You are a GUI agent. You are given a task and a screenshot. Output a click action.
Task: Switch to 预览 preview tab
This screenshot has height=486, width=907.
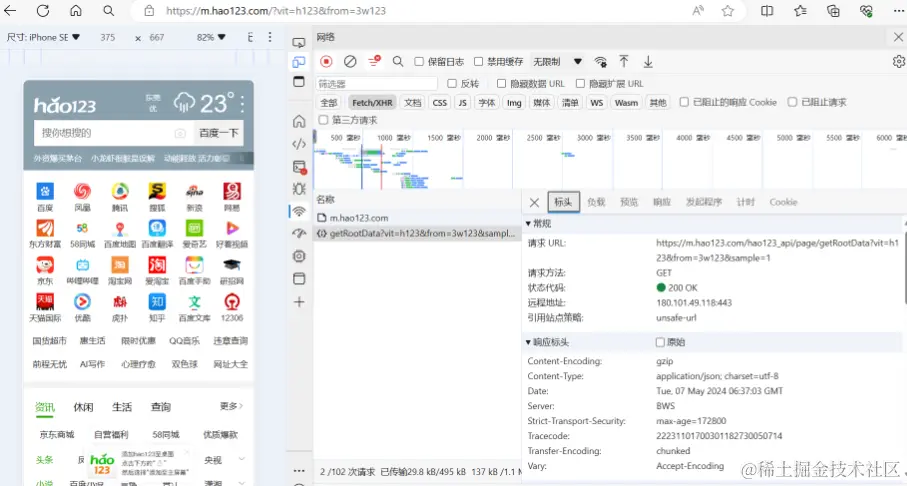[629, 202]
